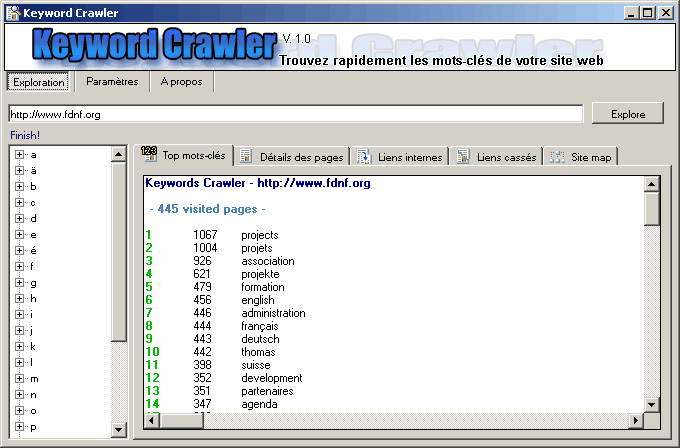The image size is (680, 448).
Task: Click the Liens internes tab icon
Action: click(364, 156)
